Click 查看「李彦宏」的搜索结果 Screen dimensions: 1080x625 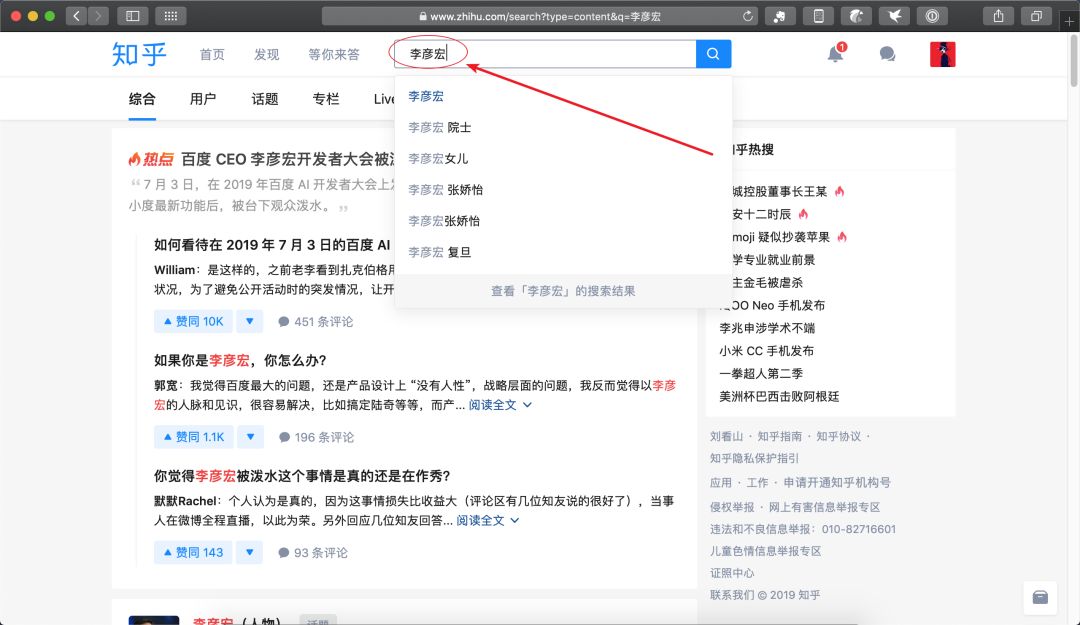click(563, 291)
